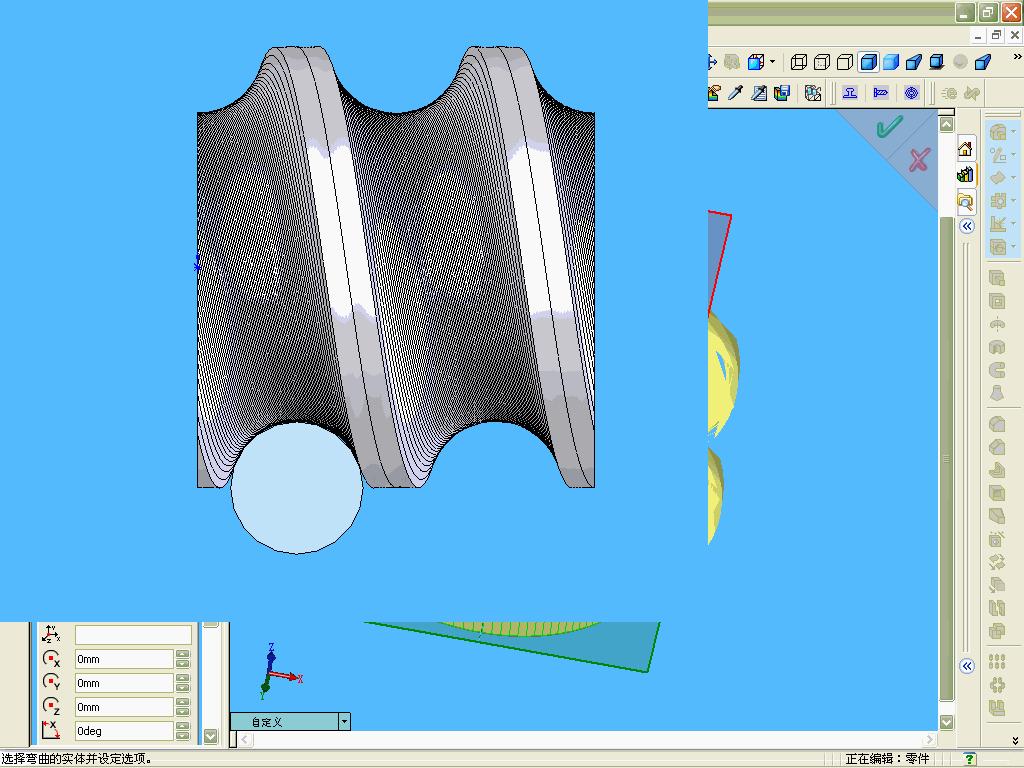Select Shaded With Edges display style

(868, 62)
